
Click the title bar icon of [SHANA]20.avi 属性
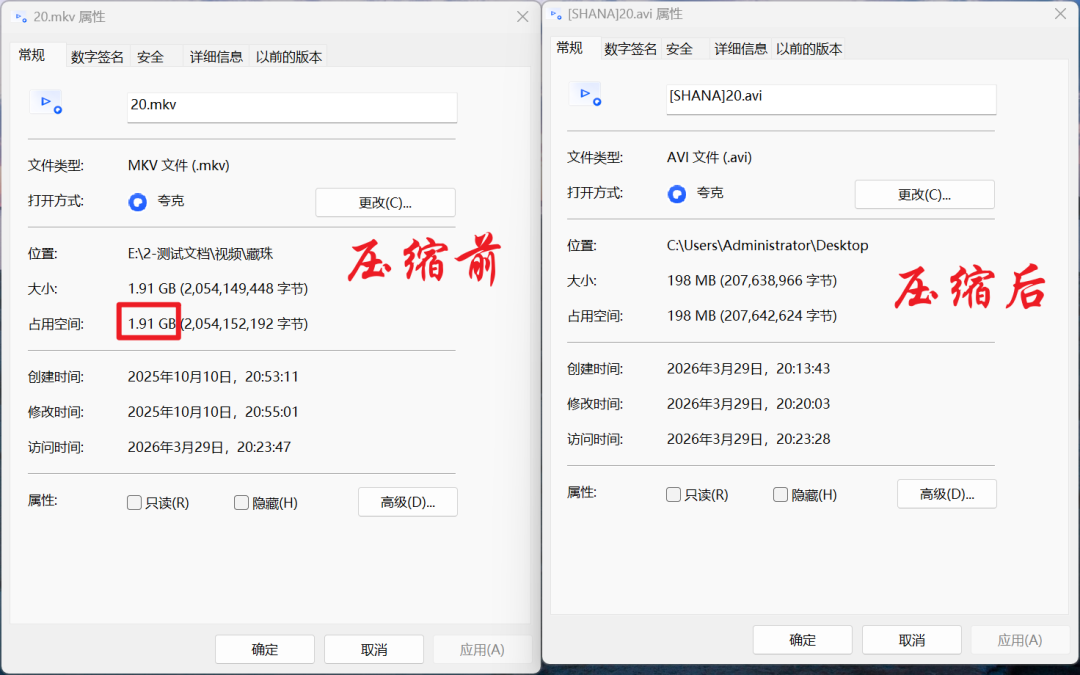[x=553, y=13]
